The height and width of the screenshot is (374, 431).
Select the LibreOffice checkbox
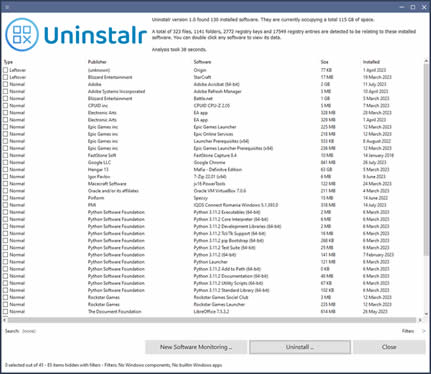[x=6, y=311]
